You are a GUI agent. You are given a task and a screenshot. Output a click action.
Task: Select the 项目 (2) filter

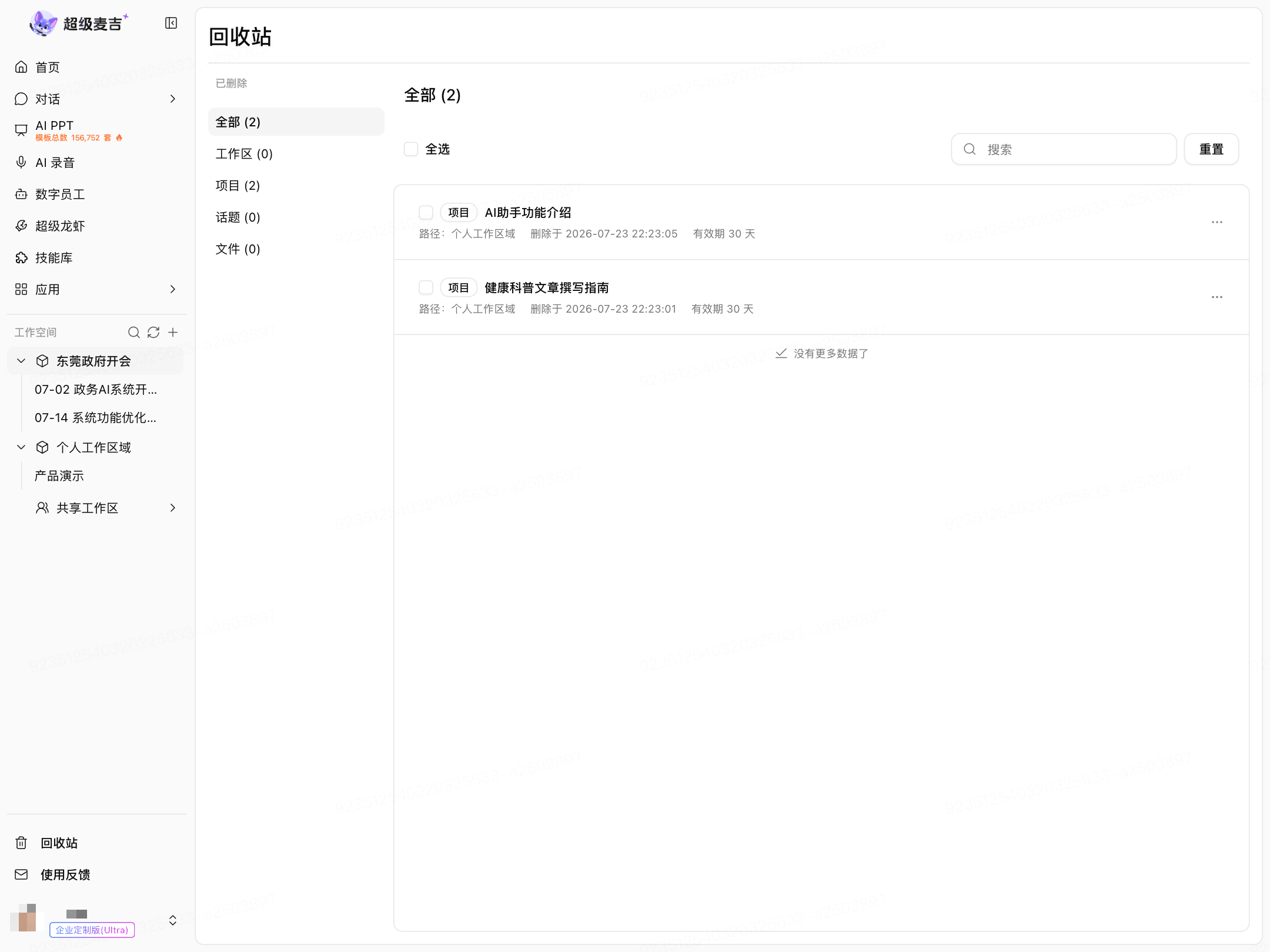click(296, 185)
